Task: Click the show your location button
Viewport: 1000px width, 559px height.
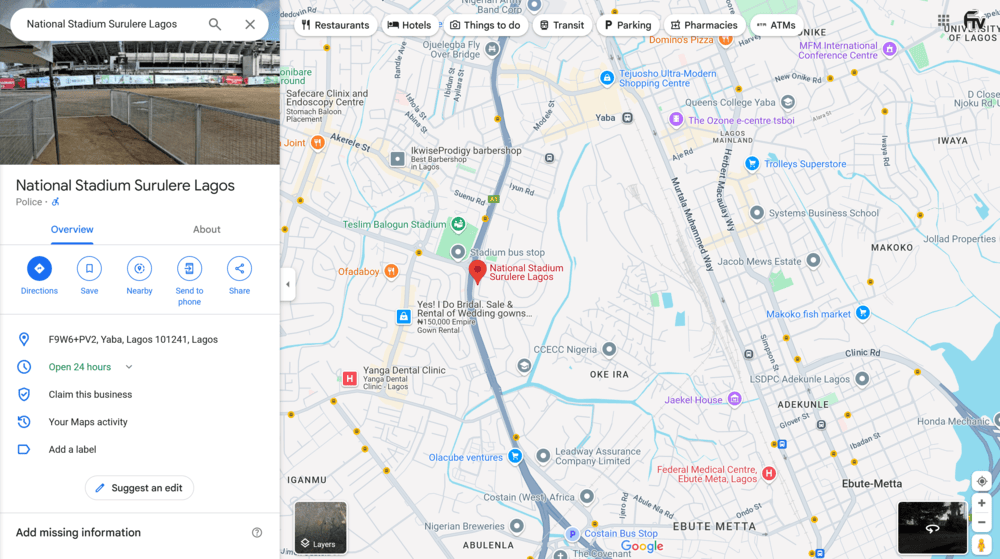Action: point(982,481)
